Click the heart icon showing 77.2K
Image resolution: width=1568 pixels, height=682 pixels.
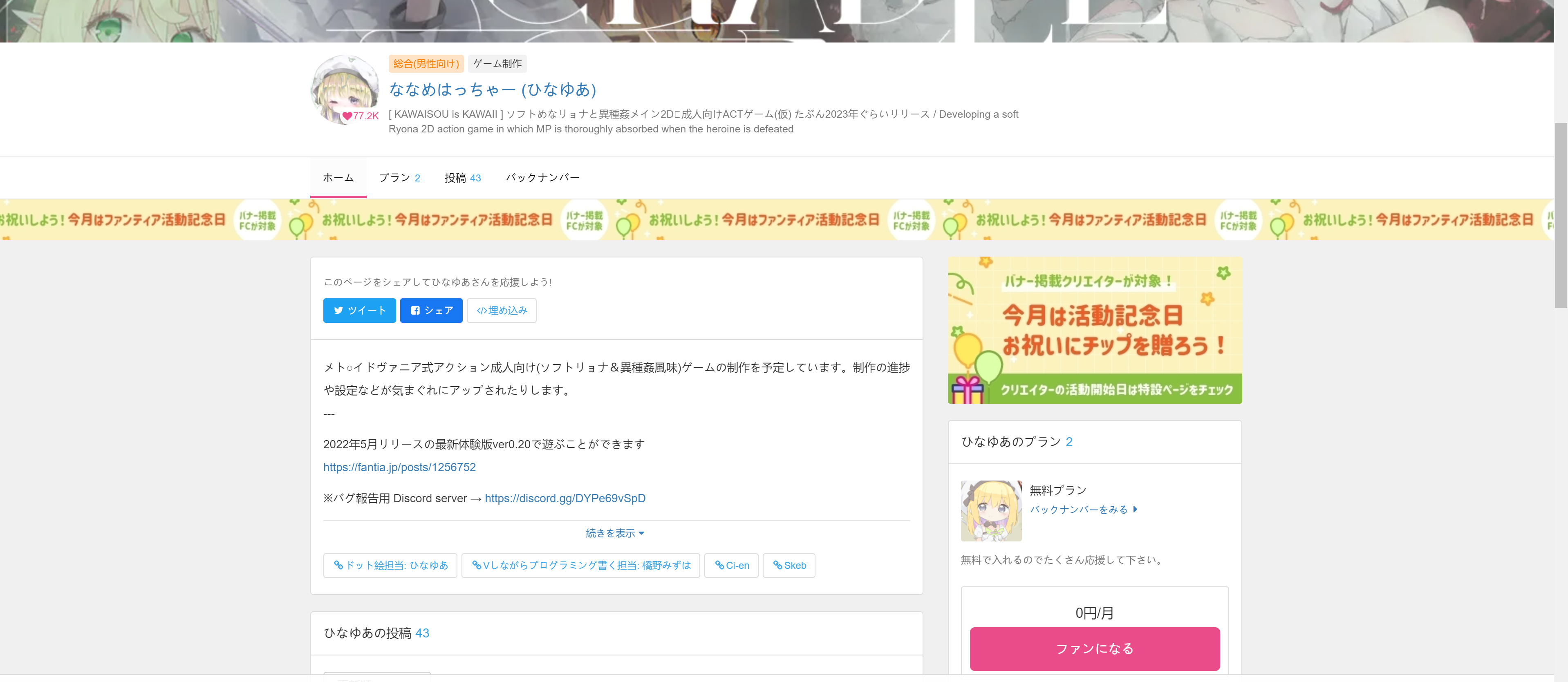tap(347, 116)
